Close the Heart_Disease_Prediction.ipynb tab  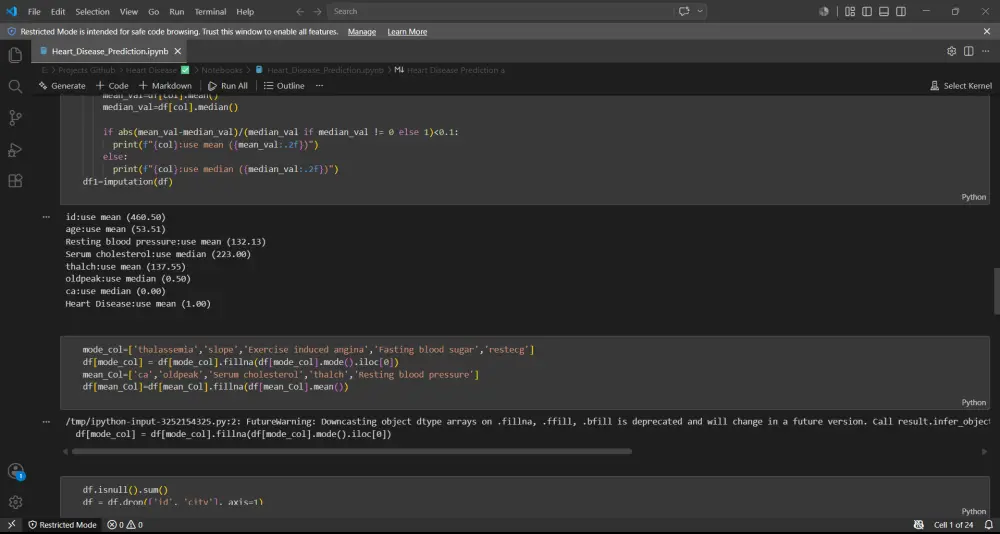click(178, 51)
